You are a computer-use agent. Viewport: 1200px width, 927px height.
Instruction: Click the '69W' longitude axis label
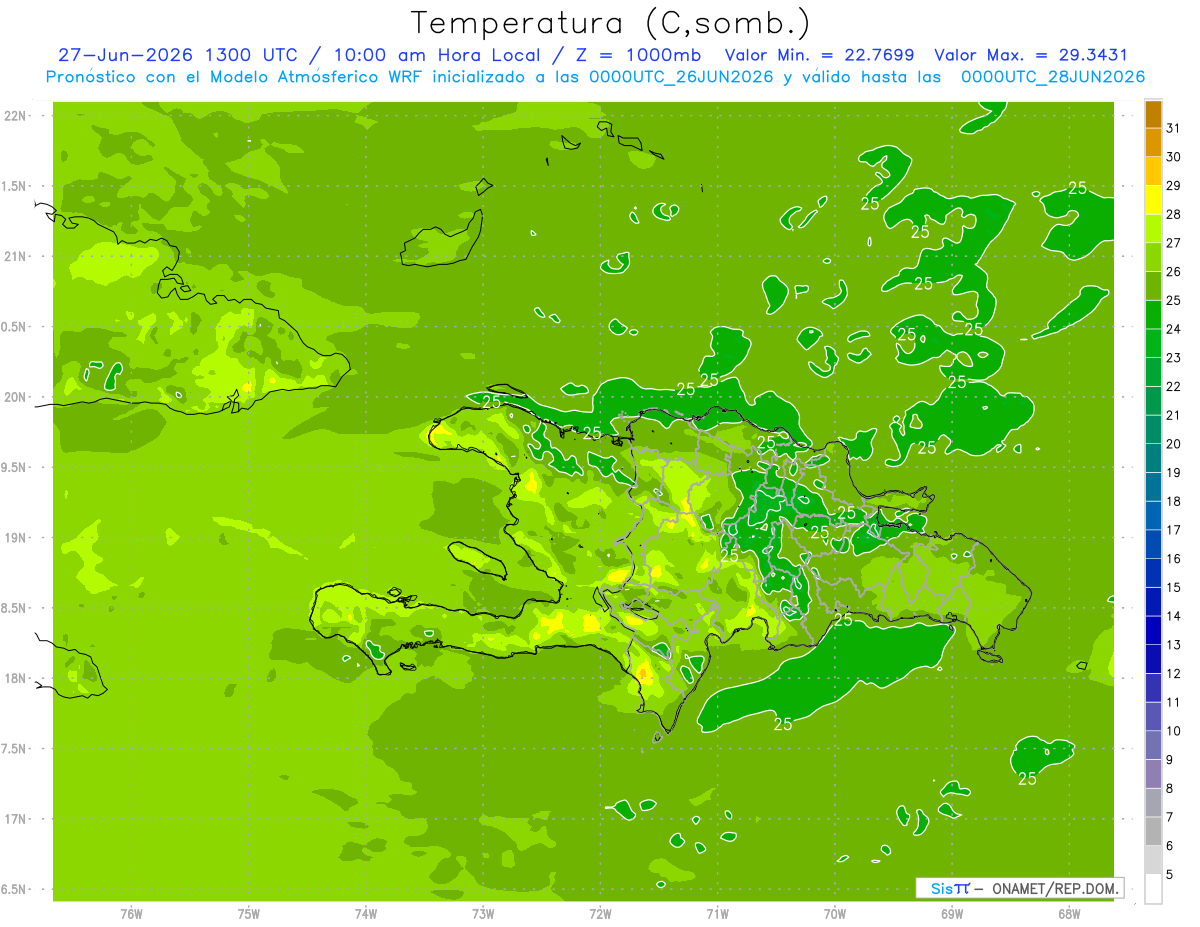pos(952,914)
